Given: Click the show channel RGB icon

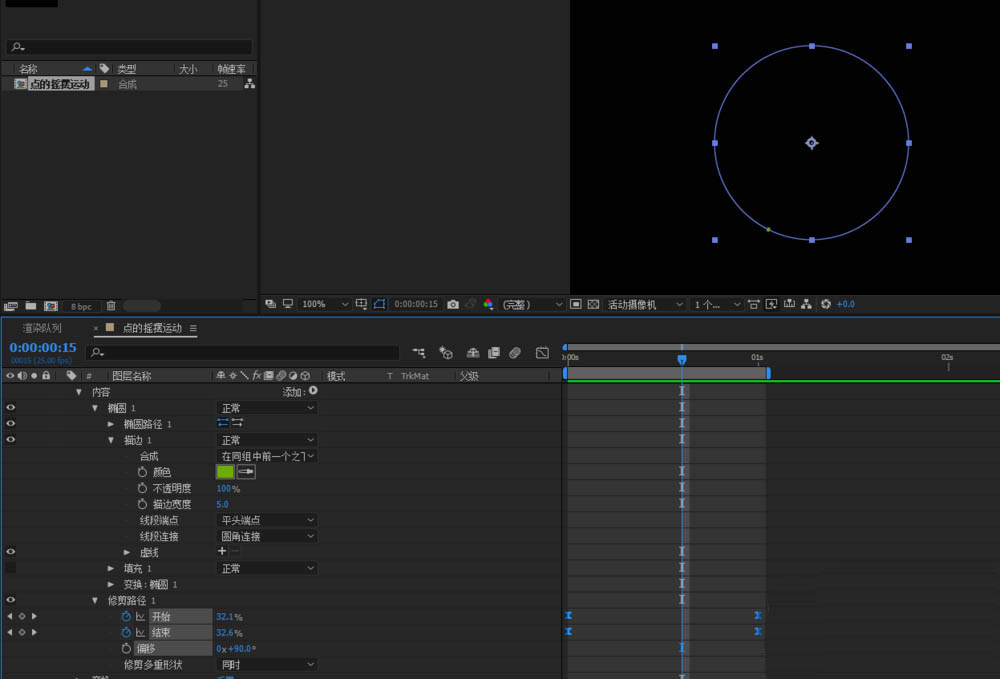Looking at the screenshot, I should tap(488, 304).
